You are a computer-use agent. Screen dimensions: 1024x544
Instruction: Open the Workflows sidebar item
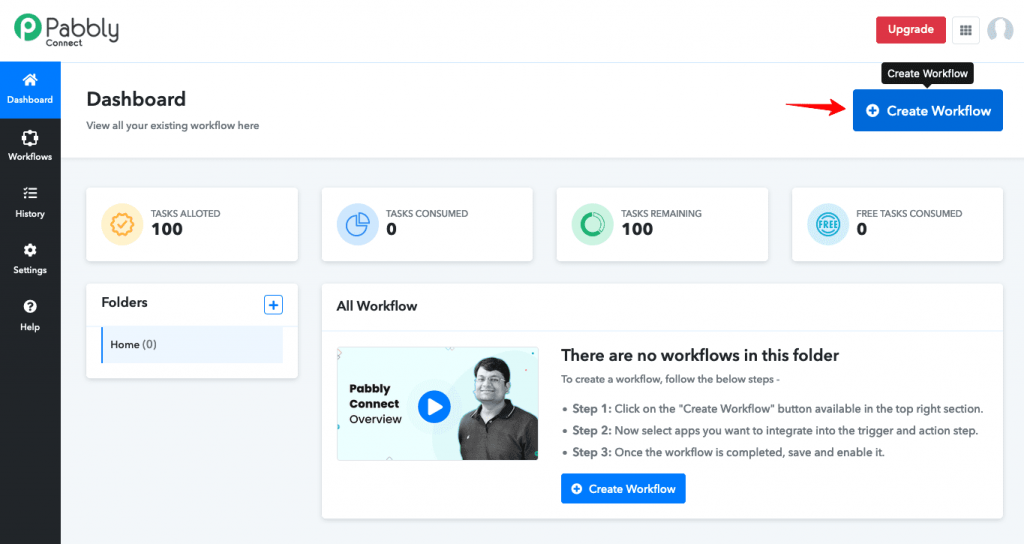pos(30,146)
